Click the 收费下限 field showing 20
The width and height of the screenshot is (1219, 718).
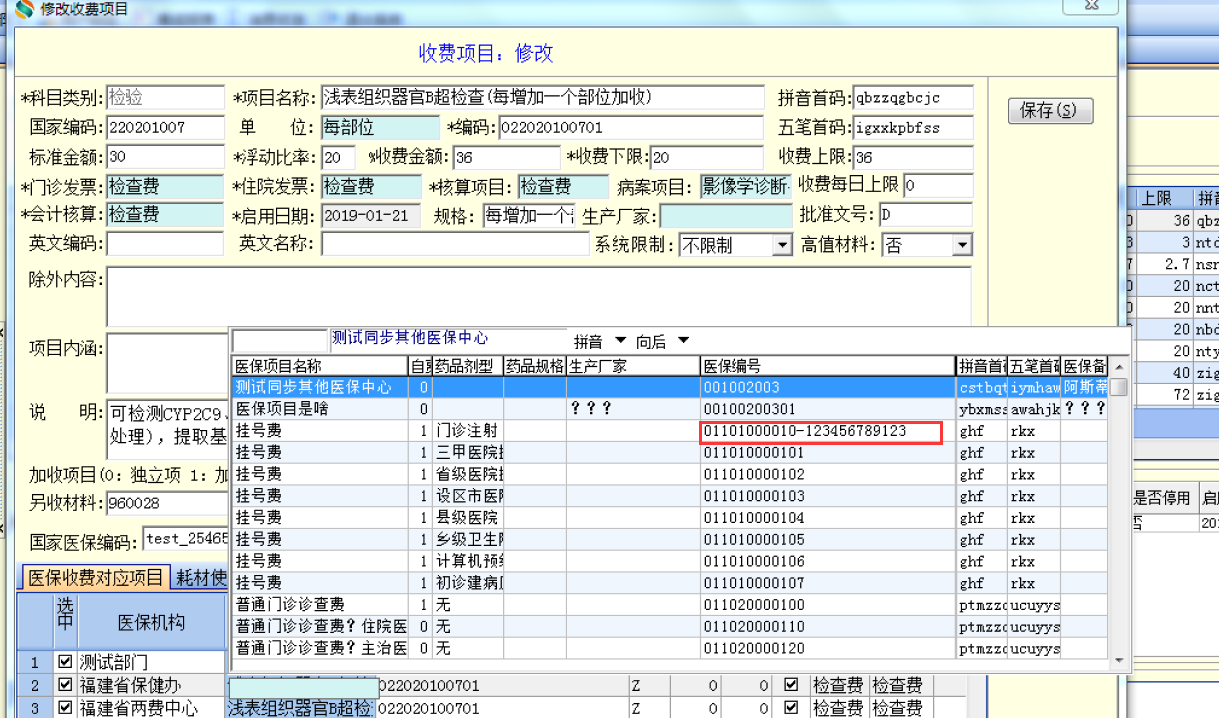[706, 157]
